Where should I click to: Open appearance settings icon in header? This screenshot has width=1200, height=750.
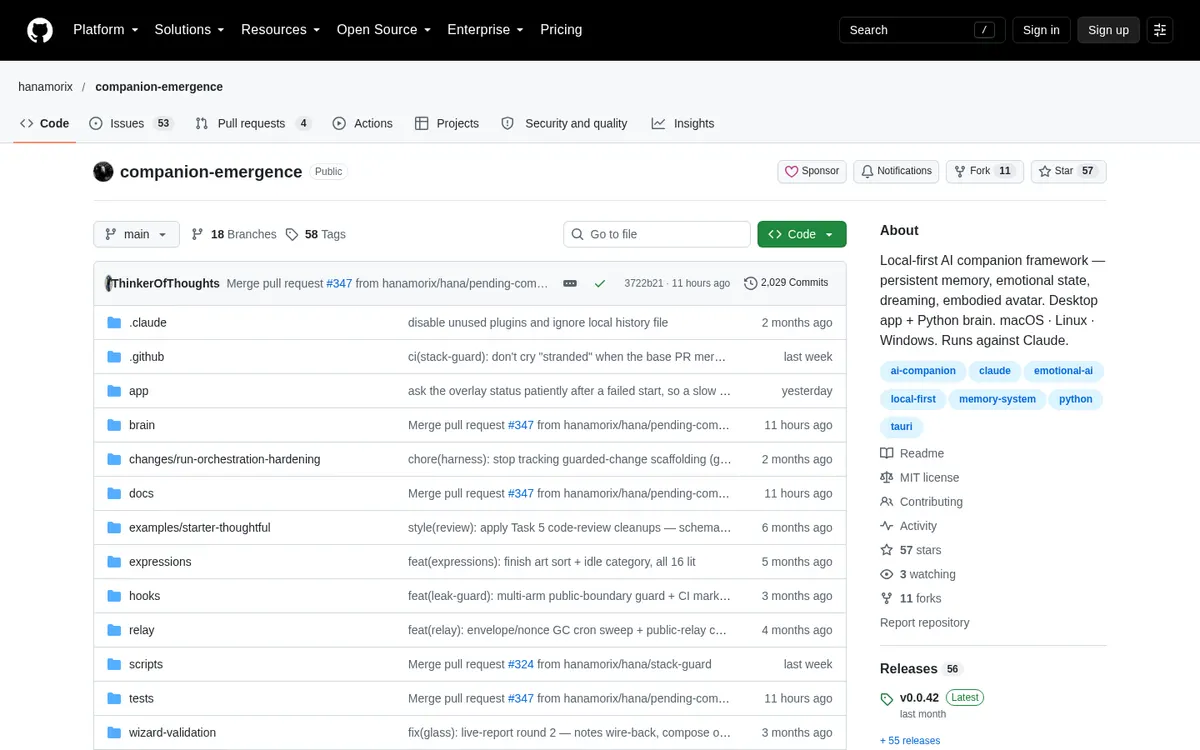pyautogui.click(x=1160, y=30)
